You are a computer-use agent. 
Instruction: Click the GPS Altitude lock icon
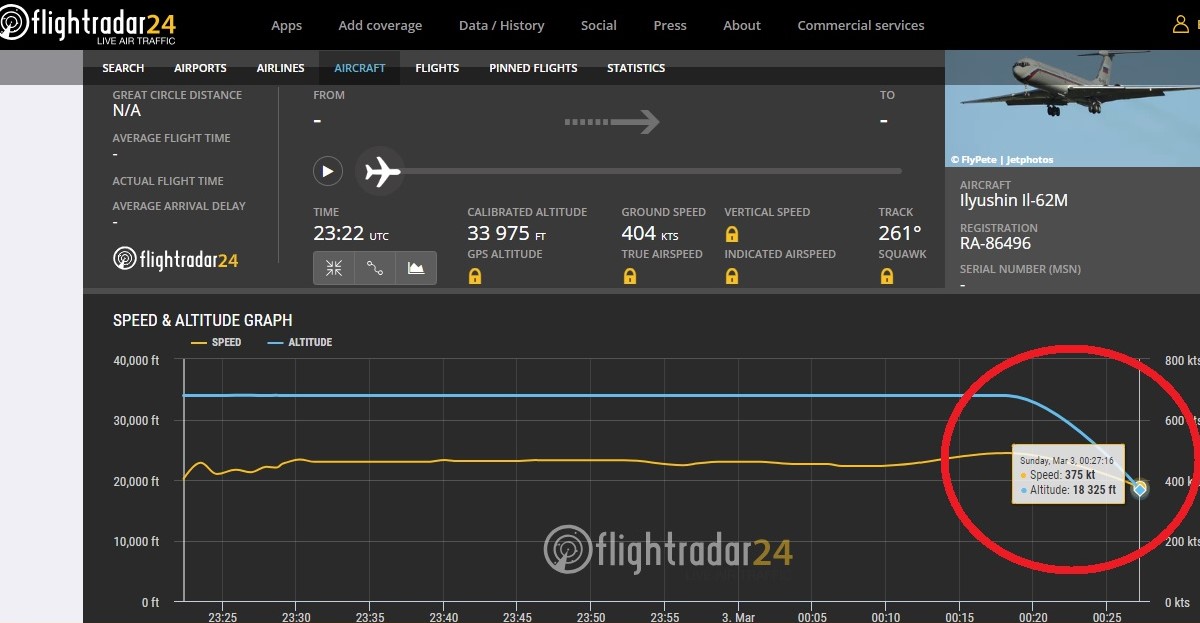pos(475,276)
